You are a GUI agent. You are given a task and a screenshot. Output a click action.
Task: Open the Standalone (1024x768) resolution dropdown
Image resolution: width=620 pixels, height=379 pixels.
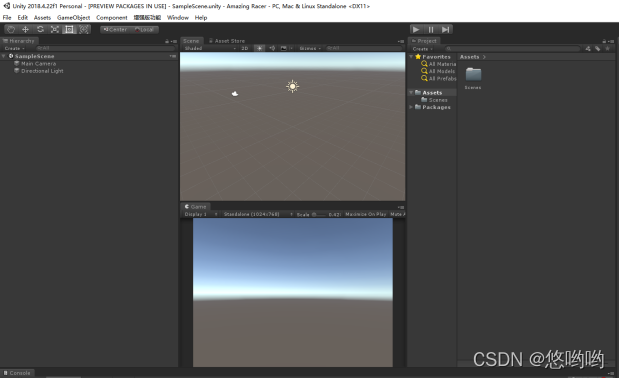click(x=258, y=214)
